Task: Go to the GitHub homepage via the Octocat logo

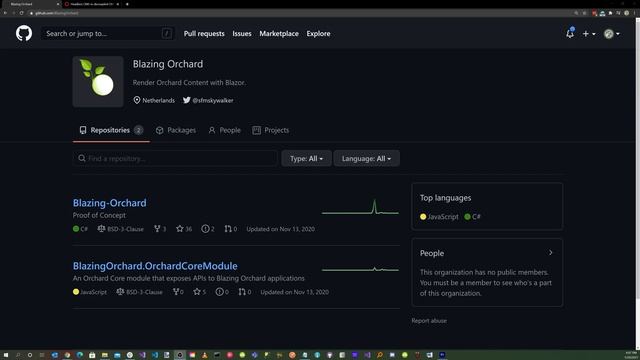Action: point(24,33)
